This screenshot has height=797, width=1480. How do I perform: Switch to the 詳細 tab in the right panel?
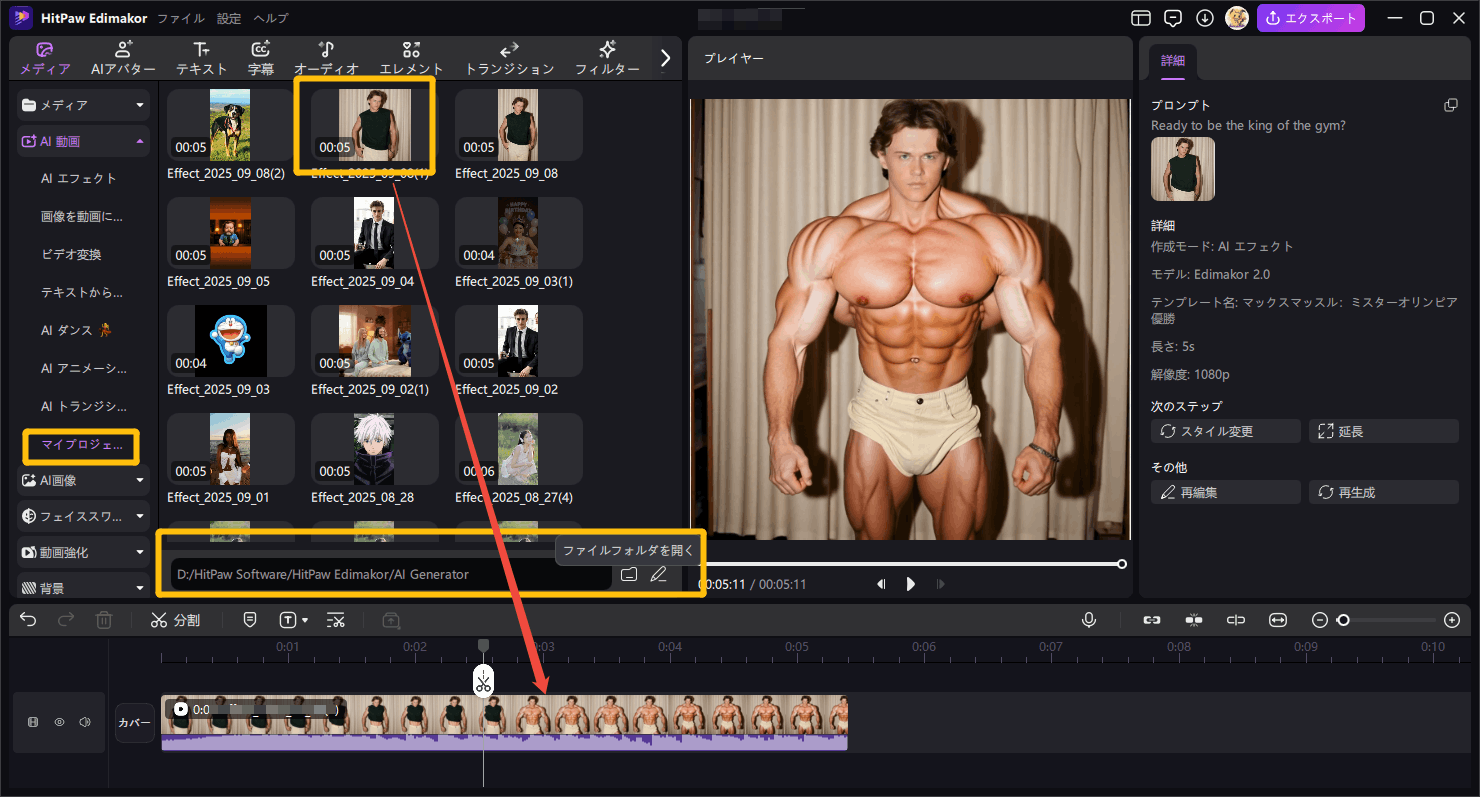point(1172,61)
